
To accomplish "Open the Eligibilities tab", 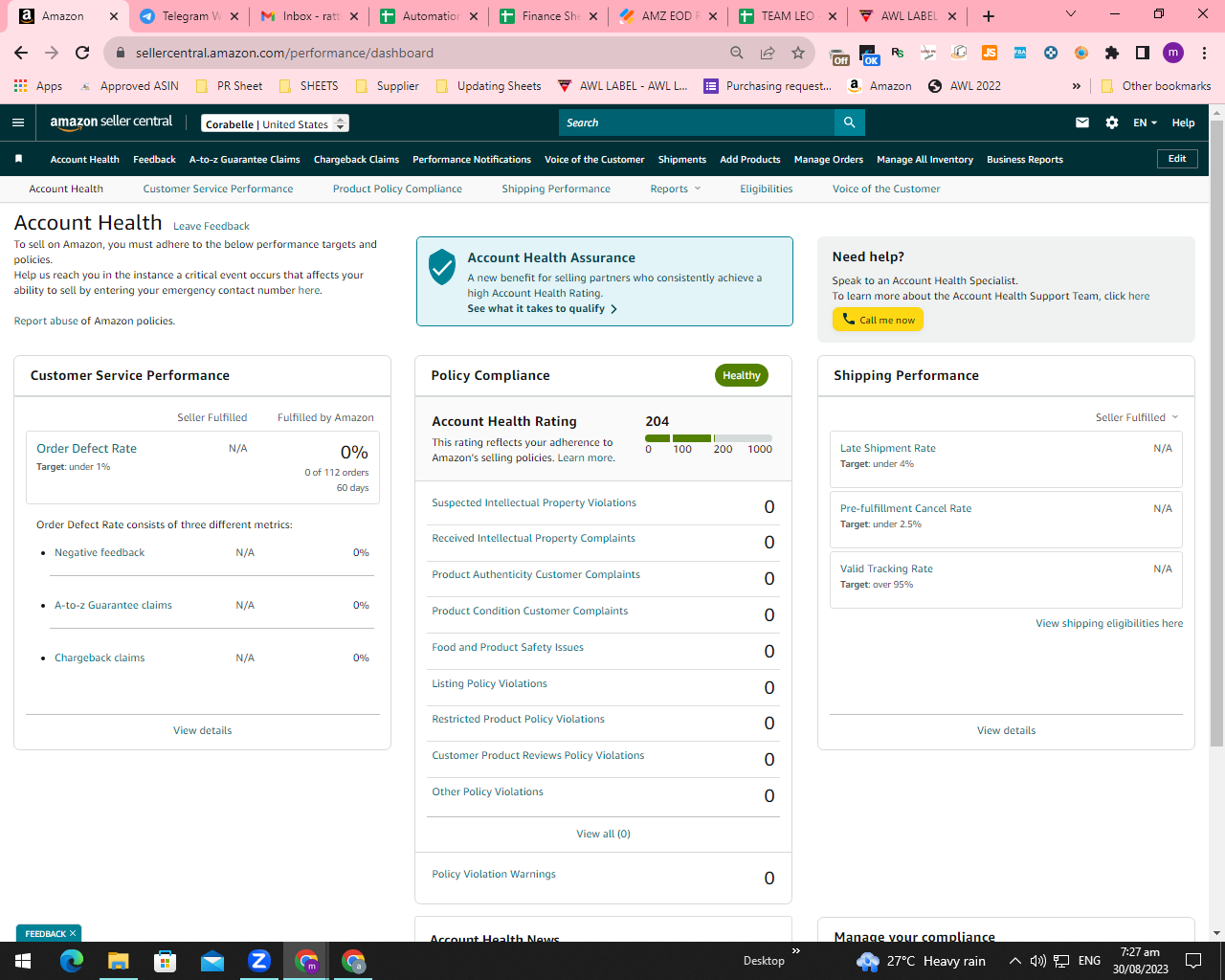I will point(767,189).
